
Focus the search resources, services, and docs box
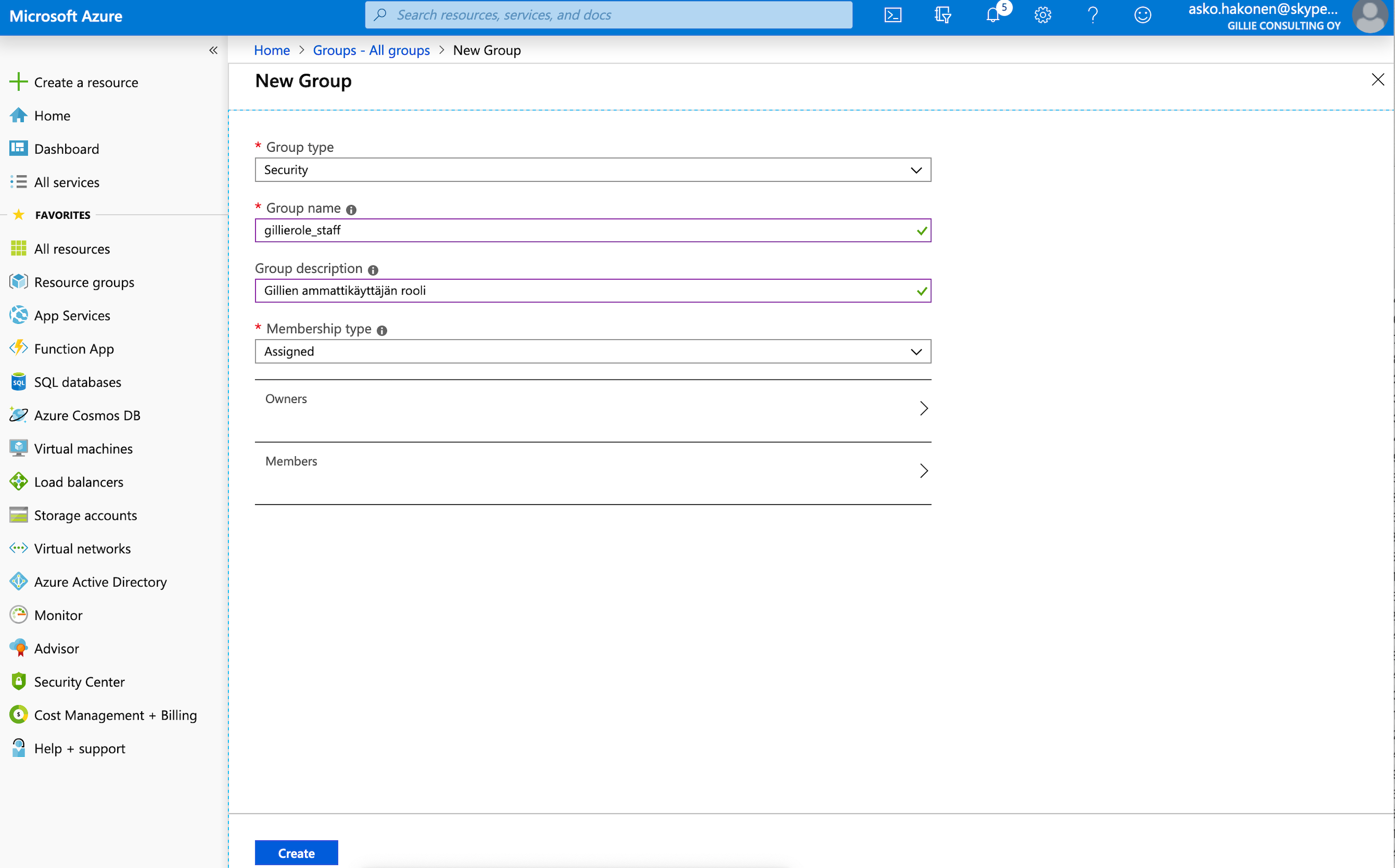[608, 15]
